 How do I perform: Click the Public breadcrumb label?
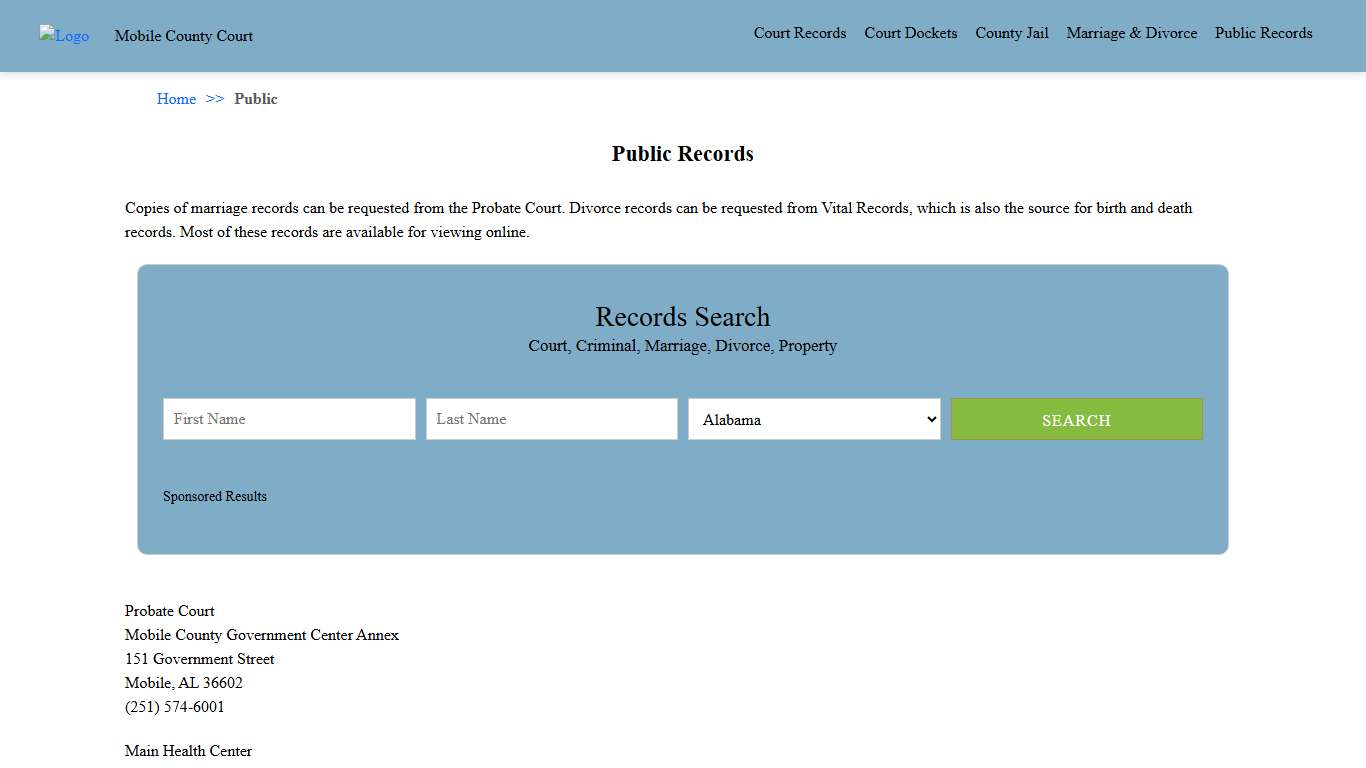pos(256,99)
